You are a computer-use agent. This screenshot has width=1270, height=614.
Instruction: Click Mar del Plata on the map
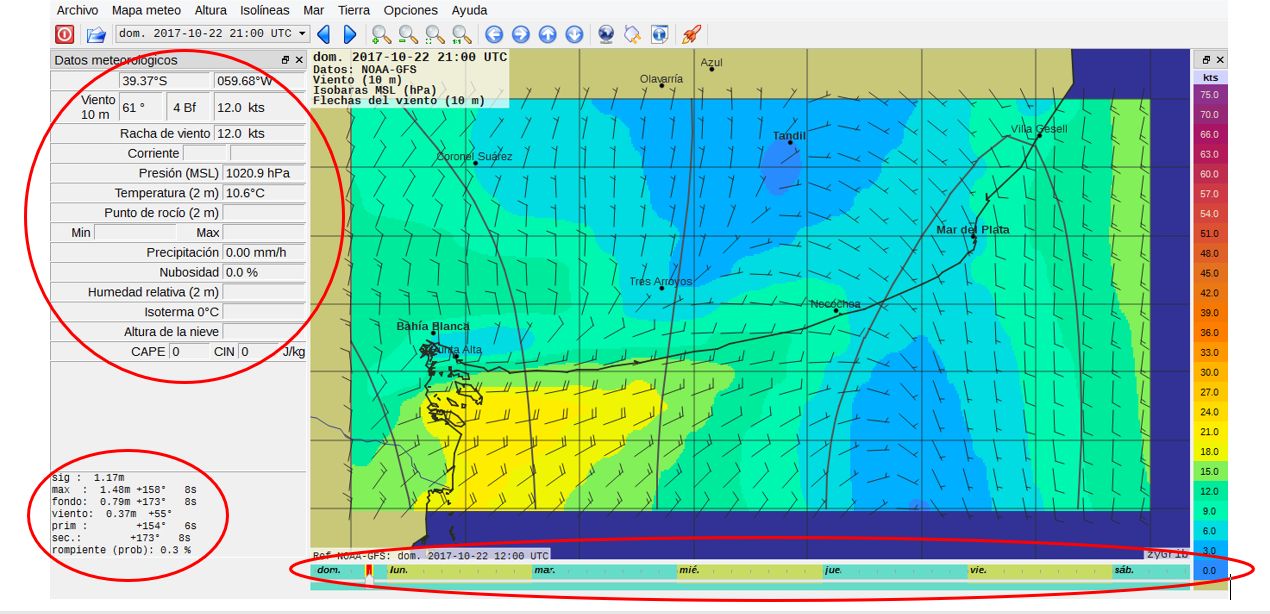pos(972,230)
